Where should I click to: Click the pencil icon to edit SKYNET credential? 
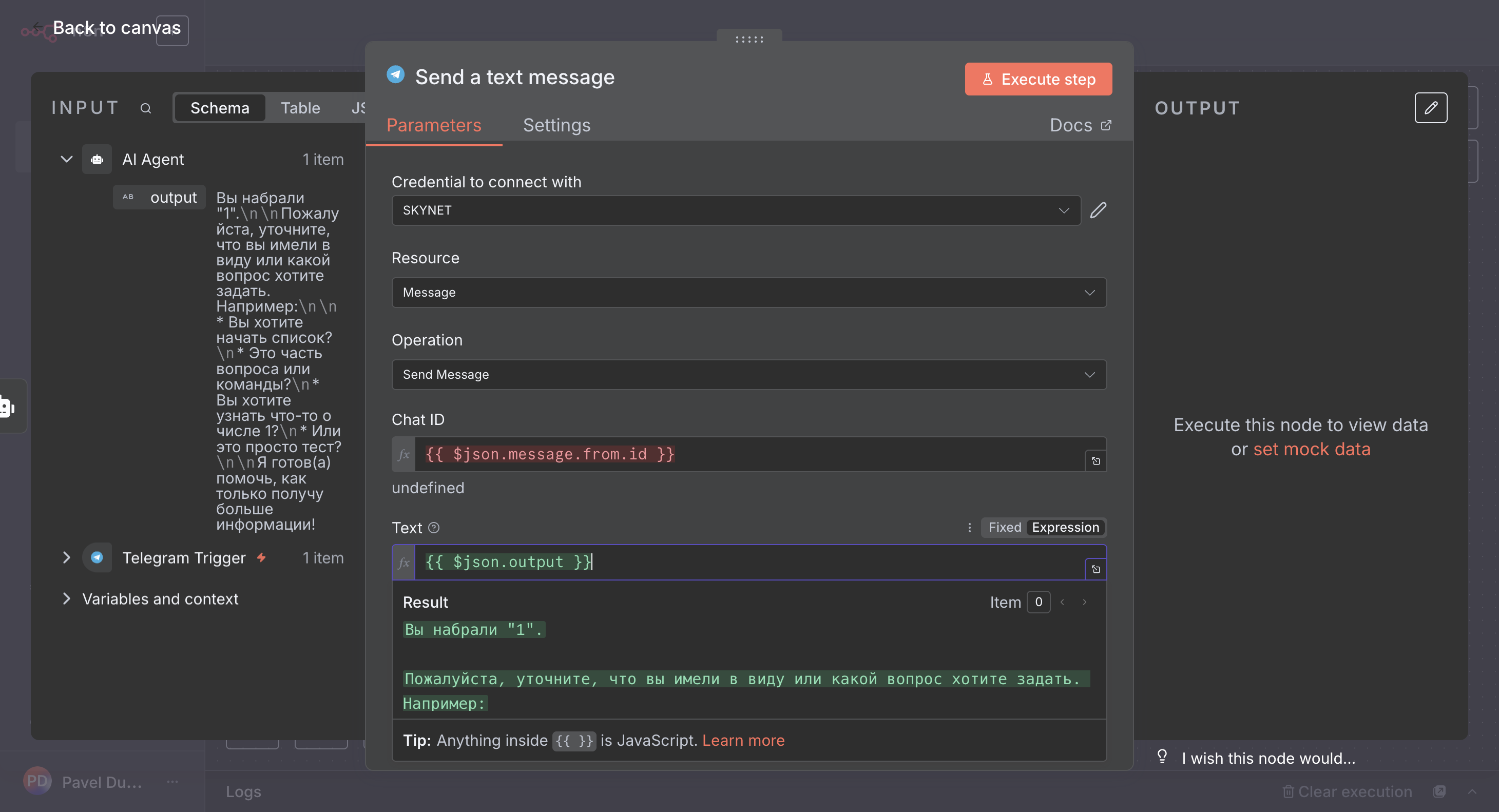click(1098, 210)
